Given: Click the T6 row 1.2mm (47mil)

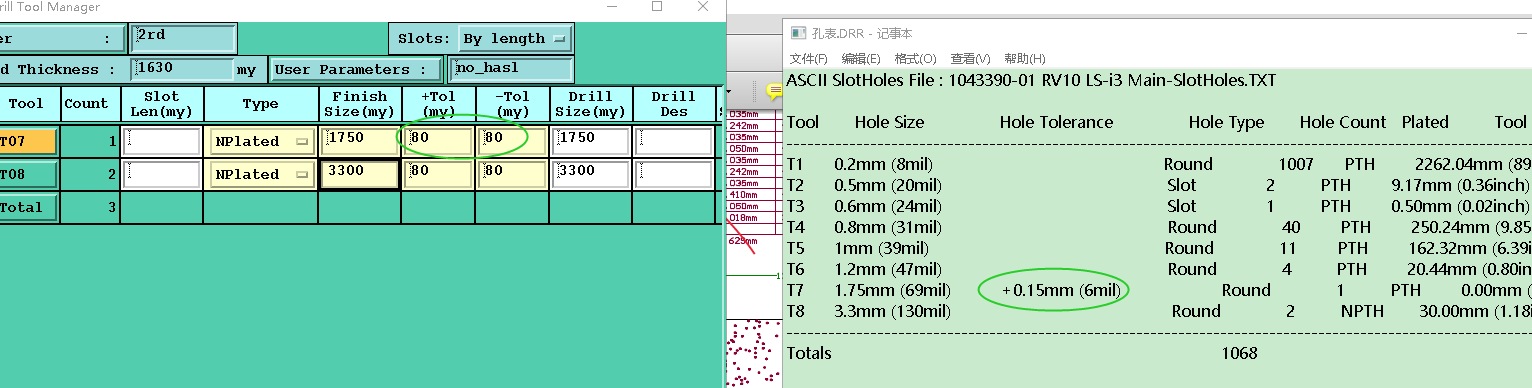Looking at the screenshot, I should coord(888,269).
